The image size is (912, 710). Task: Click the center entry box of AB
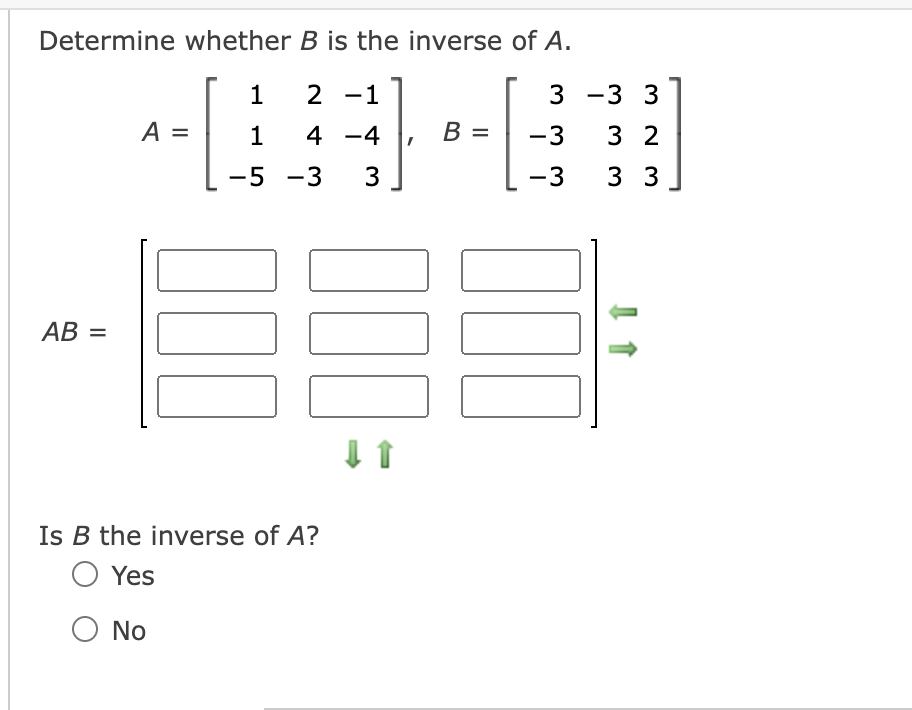[369, 333]
